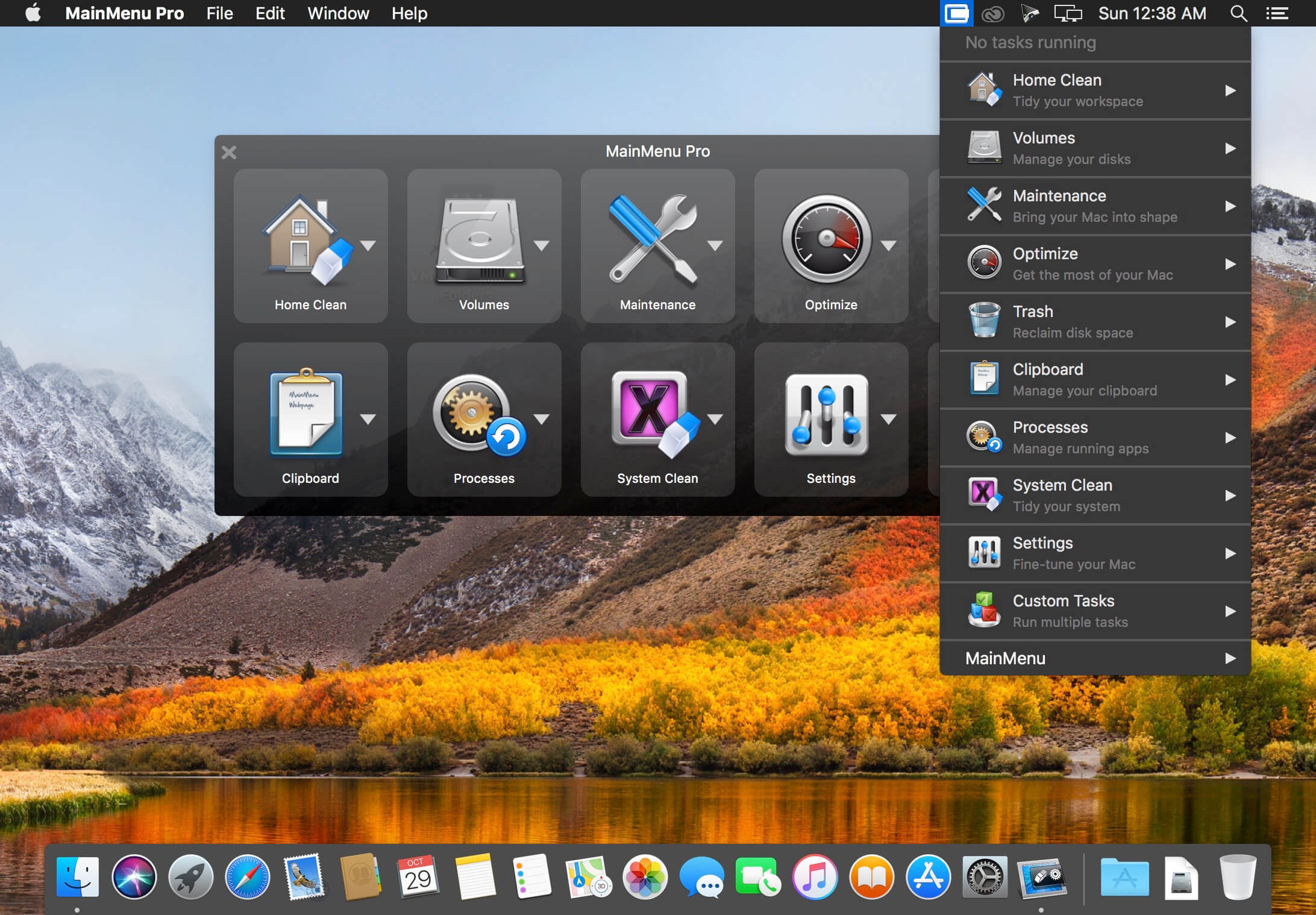
Task: Expand the Home Clean tile dropdown arrow
Action: [x=368, y=245]
